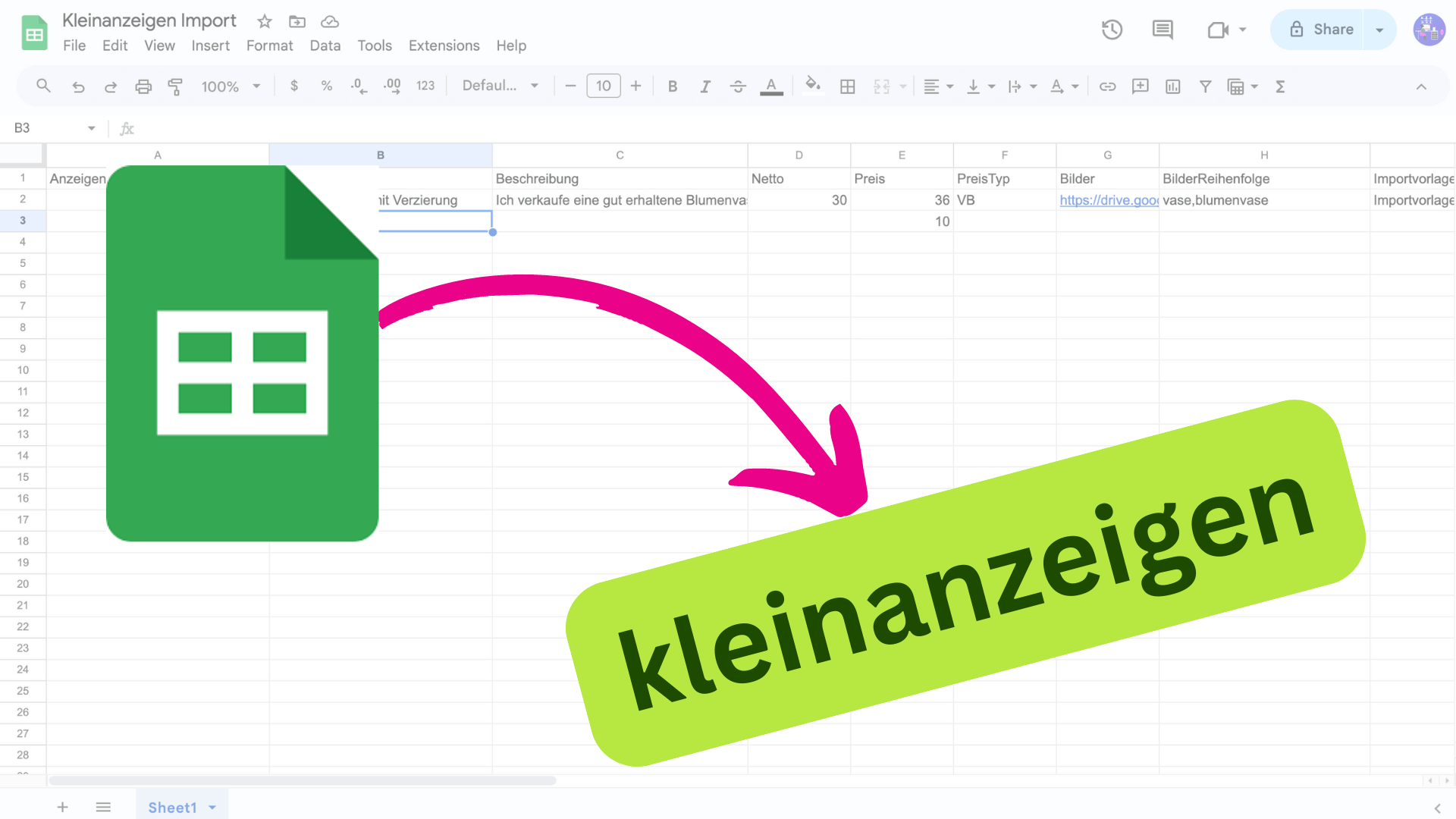
Task: Star the Kleinanzeigen Import document
Action: click(264, 21)
